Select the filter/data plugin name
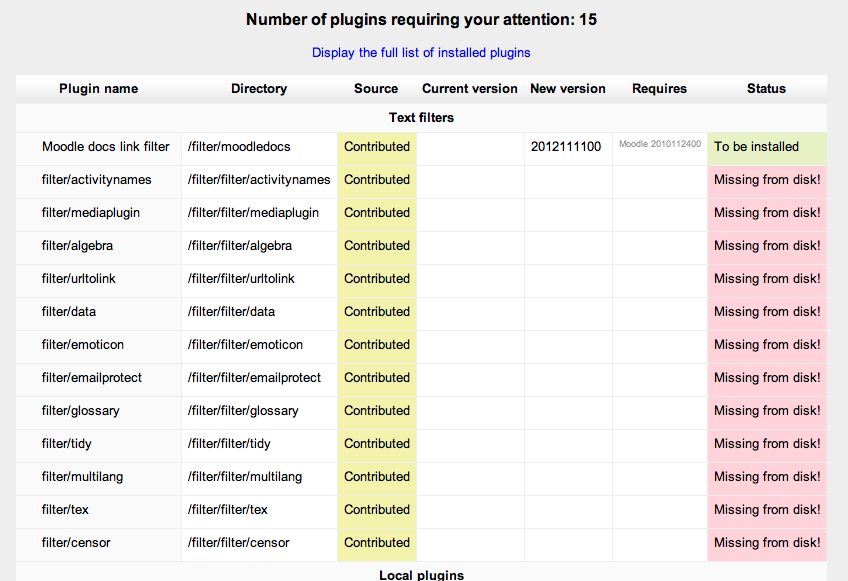 (x=69, y=312)
